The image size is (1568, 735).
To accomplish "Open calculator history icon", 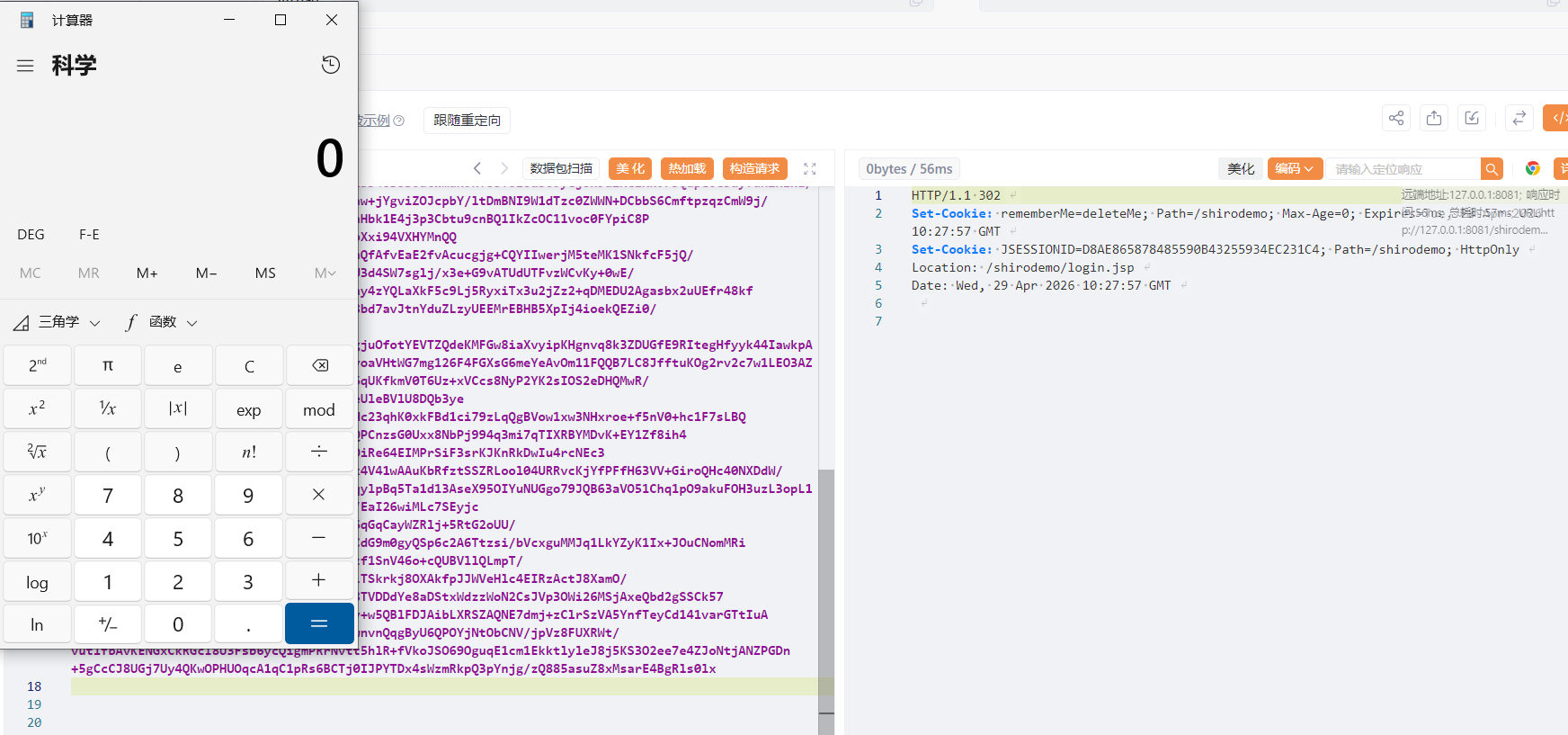I will click(331, 65).
